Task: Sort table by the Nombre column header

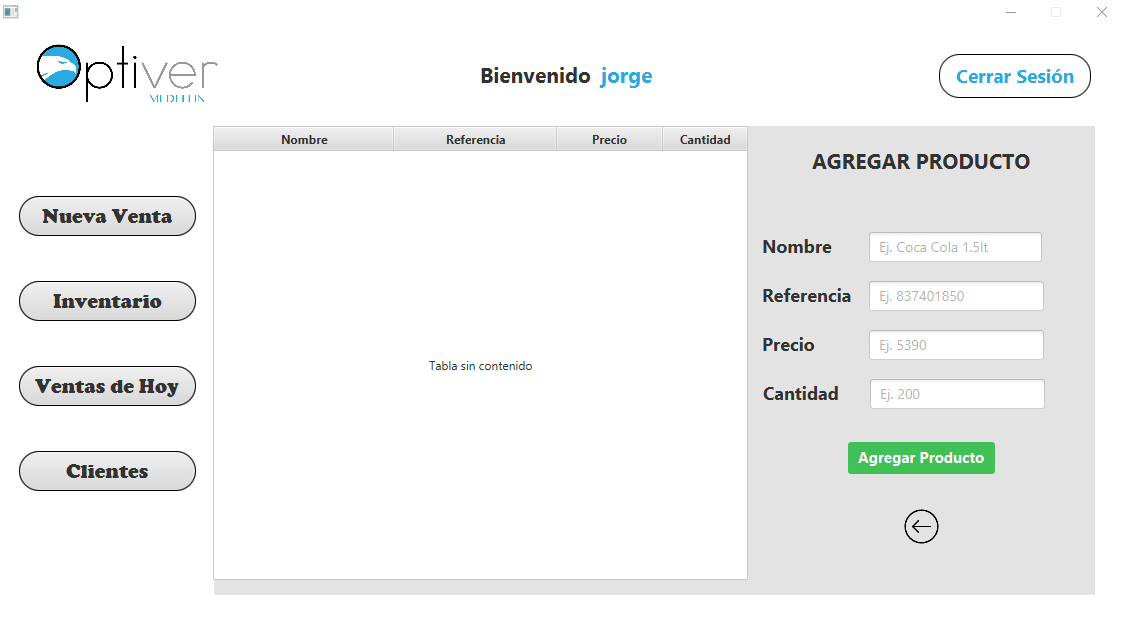Action: tap(303, 138)
